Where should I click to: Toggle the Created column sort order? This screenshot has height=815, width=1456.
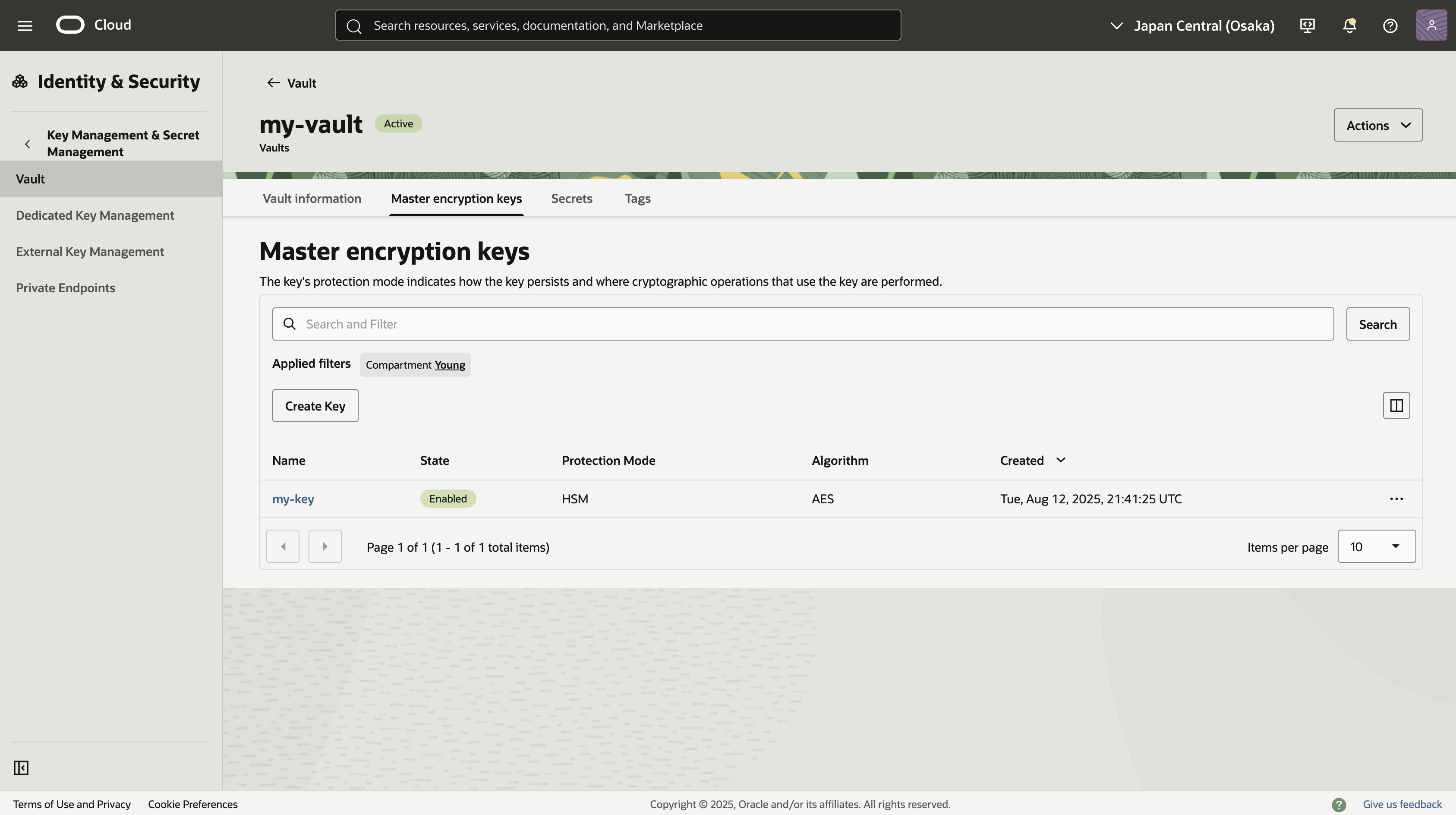(x=1061, y=460)
